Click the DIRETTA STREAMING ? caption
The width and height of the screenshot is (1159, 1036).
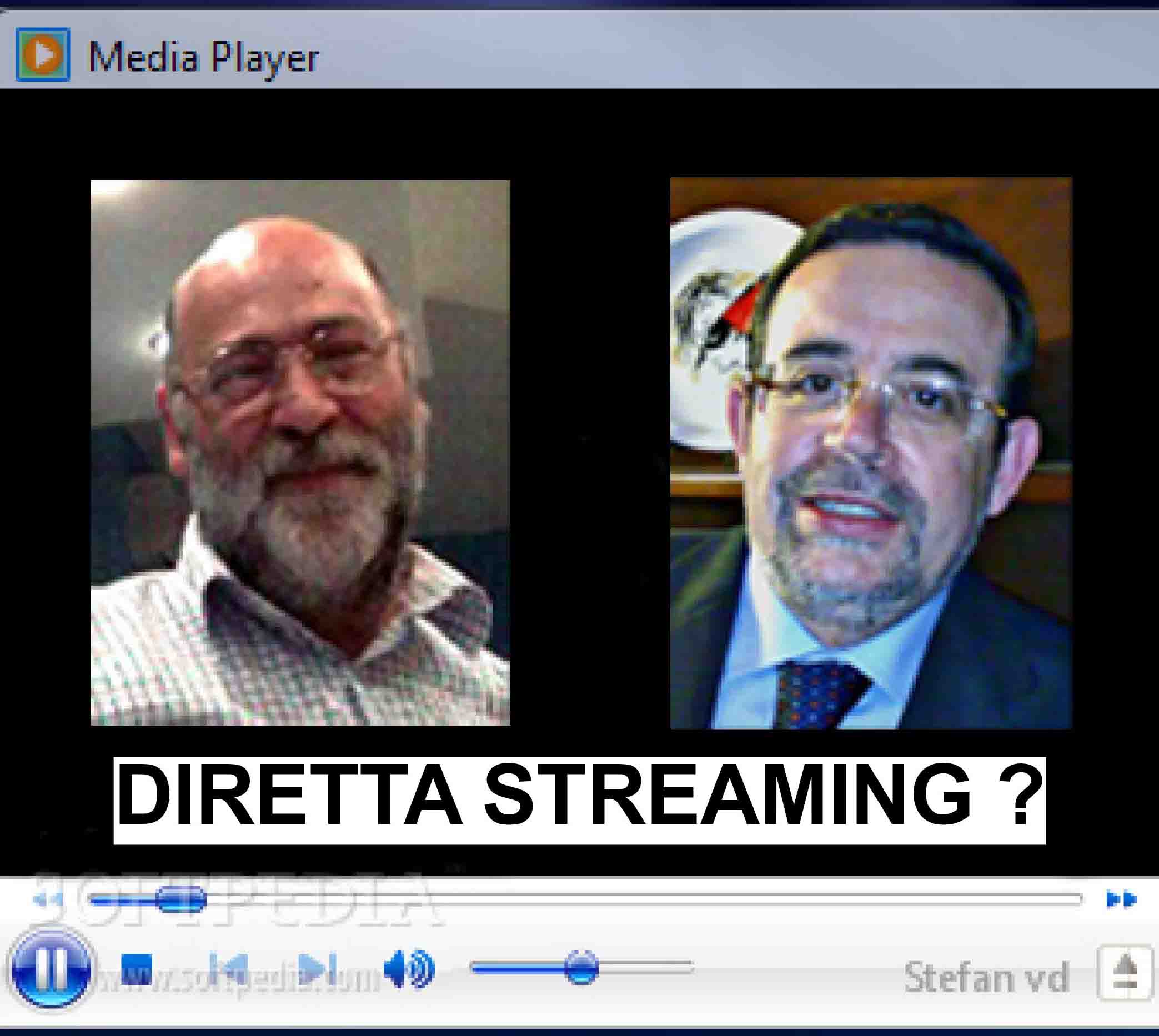580,801
